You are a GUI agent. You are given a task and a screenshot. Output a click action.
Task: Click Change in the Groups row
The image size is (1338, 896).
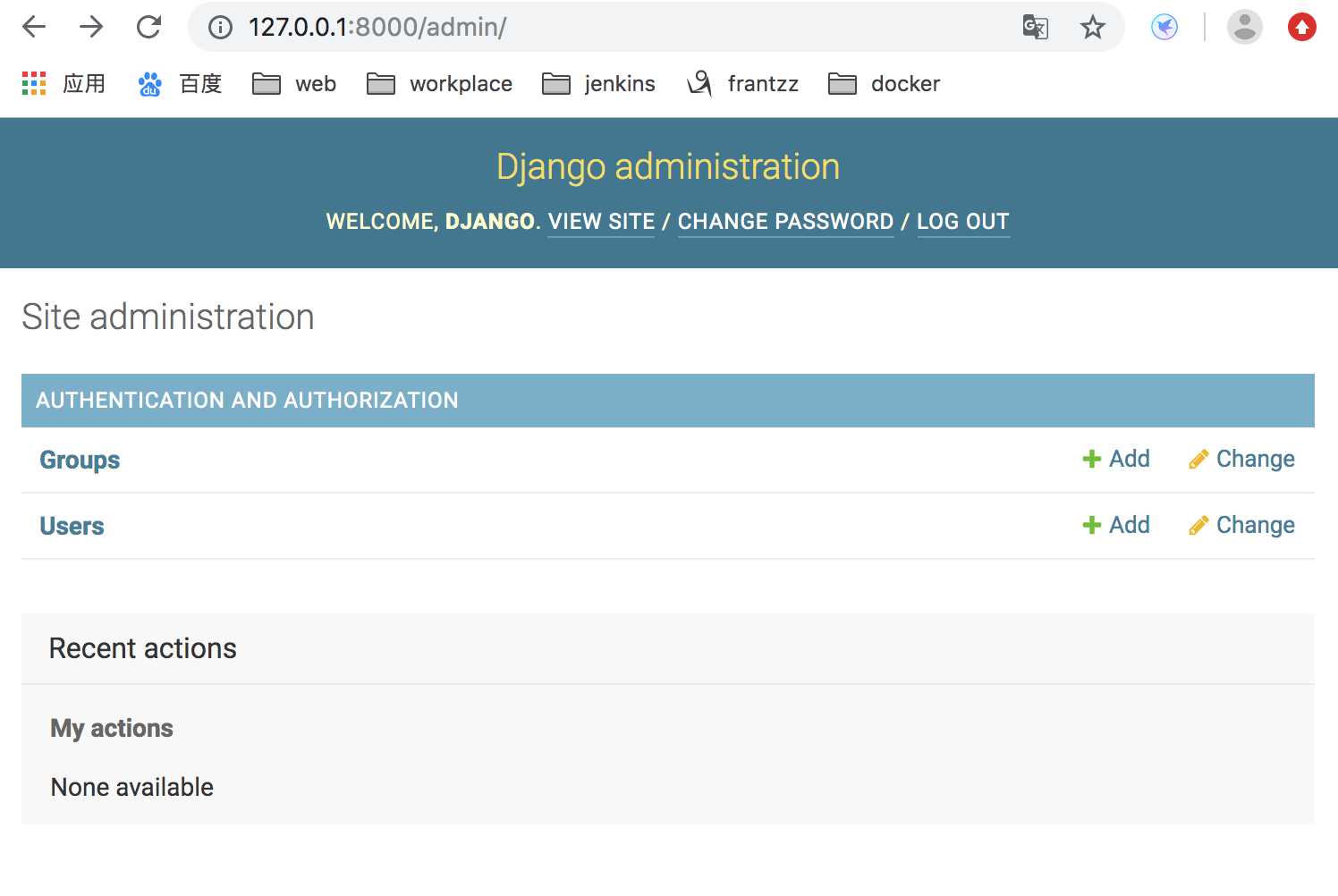(1241, 459)
